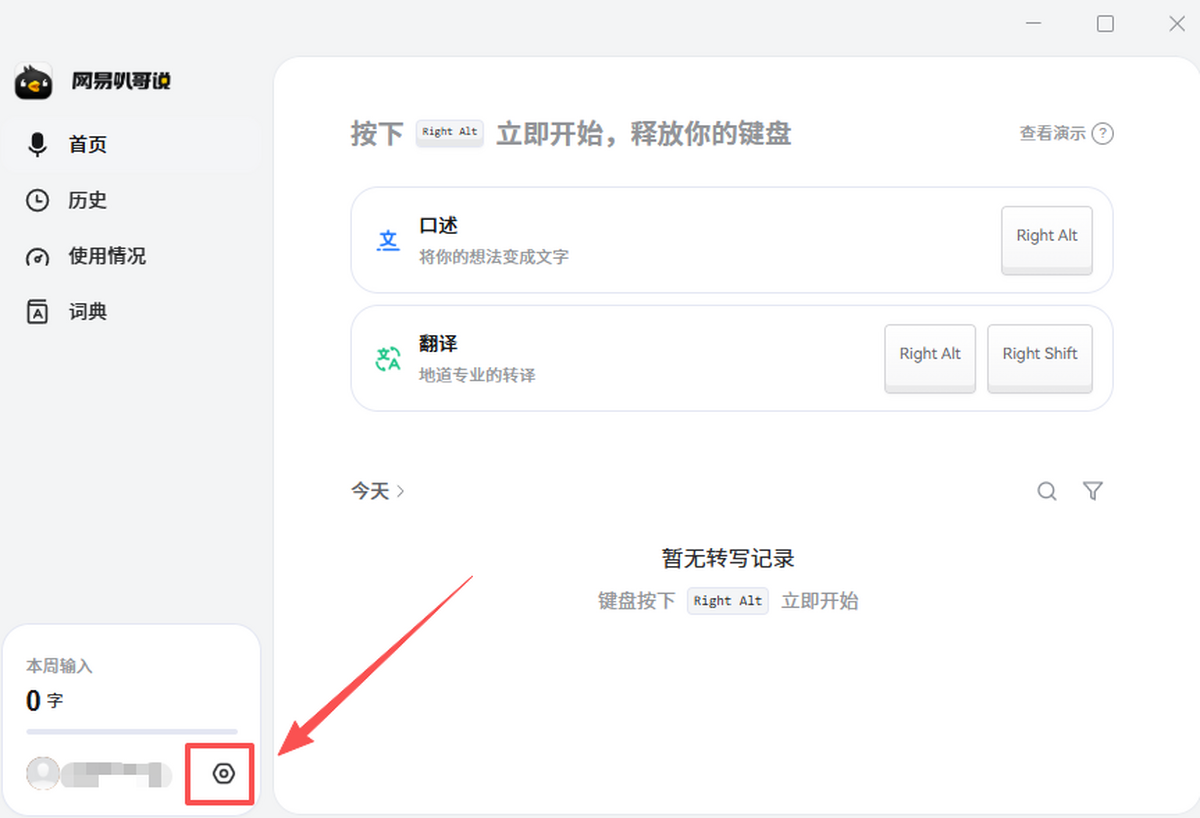The image size is (1200, 818).
Task: Click heading text "立即开始，释放你的键盘"
Action: 644,133
